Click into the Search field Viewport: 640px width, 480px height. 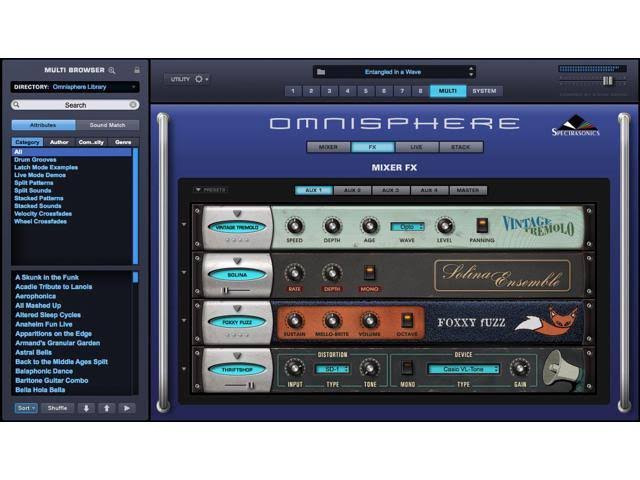(75, 105)
